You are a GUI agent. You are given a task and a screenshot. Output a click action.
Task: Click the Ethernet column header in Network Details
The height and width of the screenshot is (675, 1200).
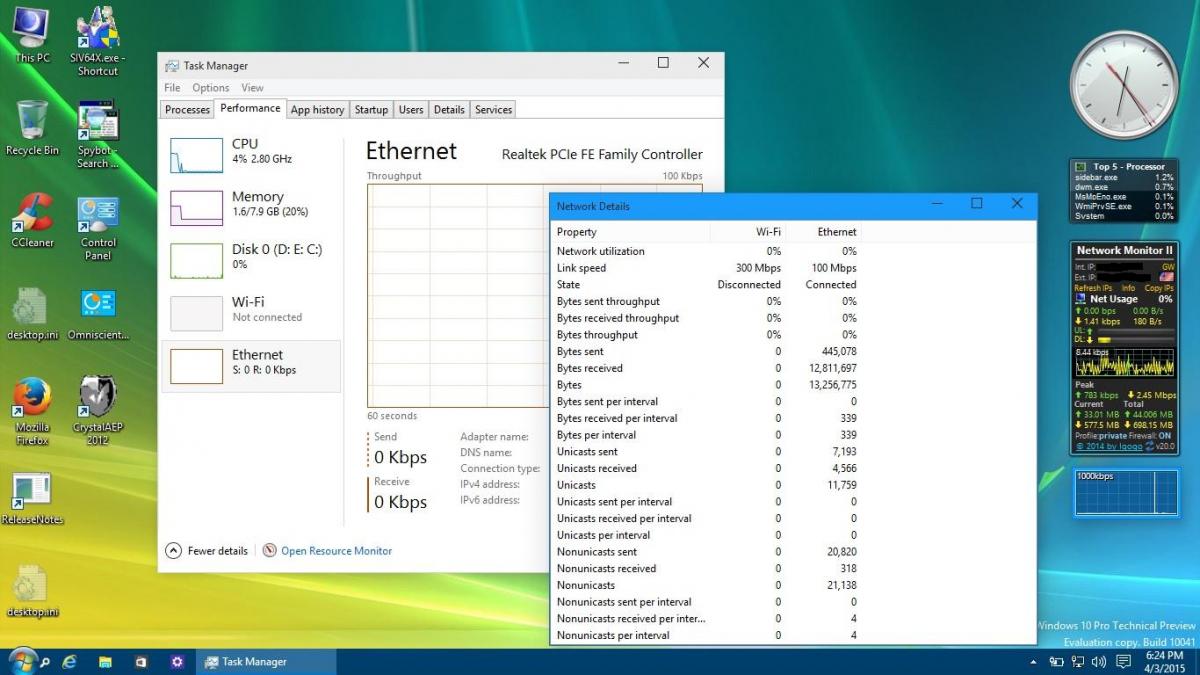823,232
